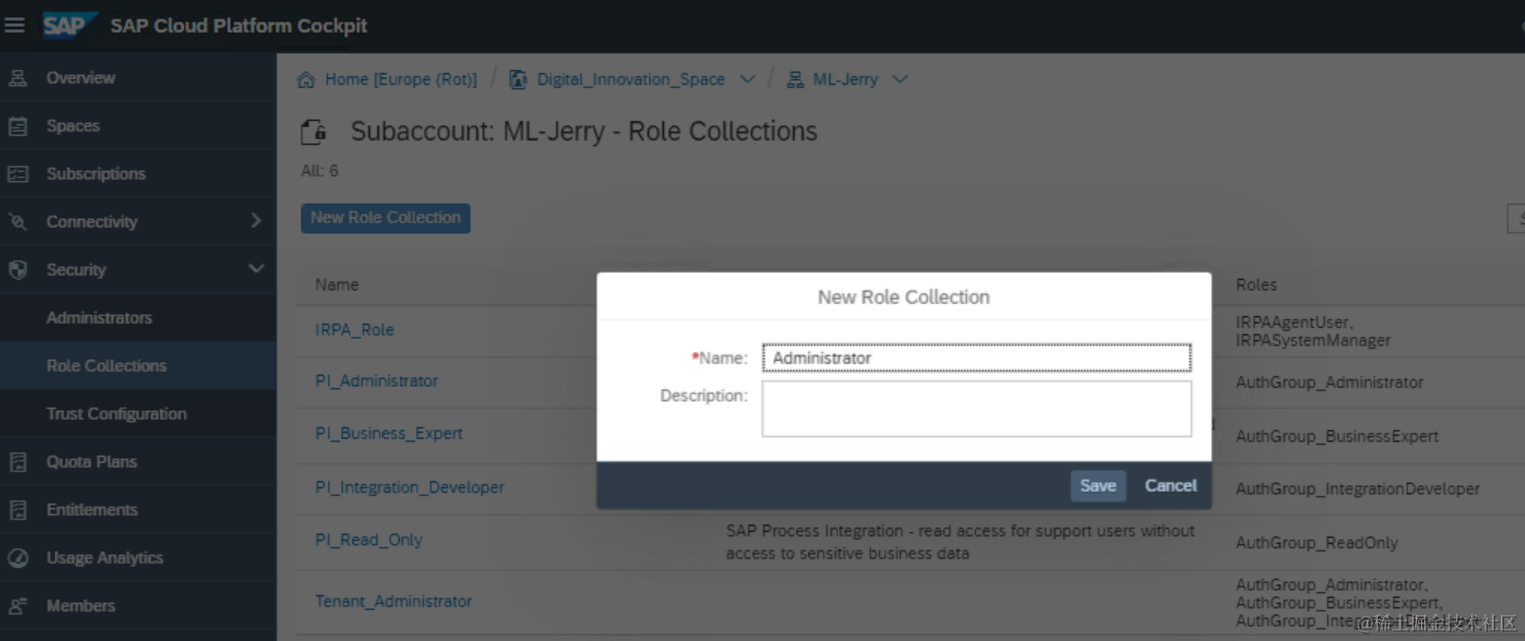Open Trust Configuration in sidebar
The image size is (1525, 641).
point(116,414)
